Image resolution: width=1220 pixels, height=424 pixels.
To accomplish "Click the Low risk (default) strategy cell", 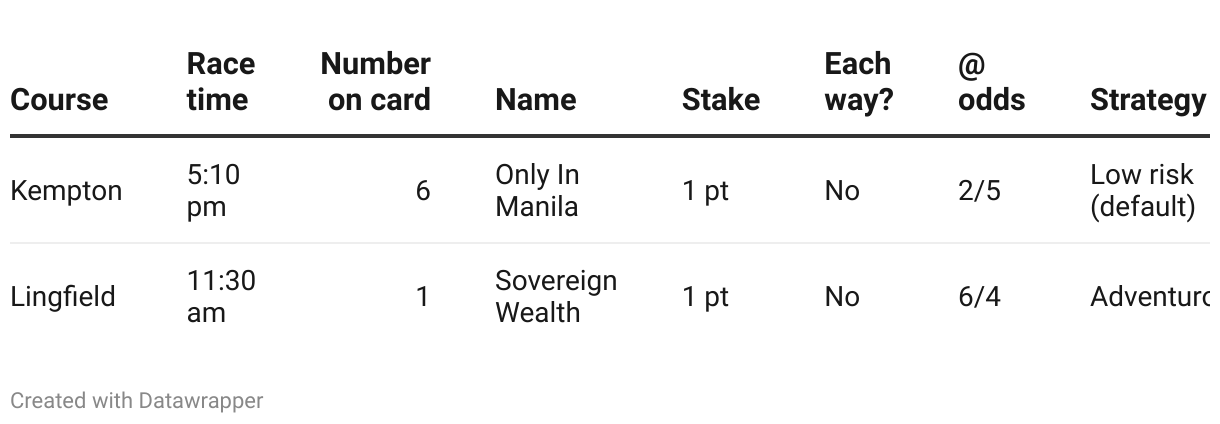I will tap(1141, 190).
